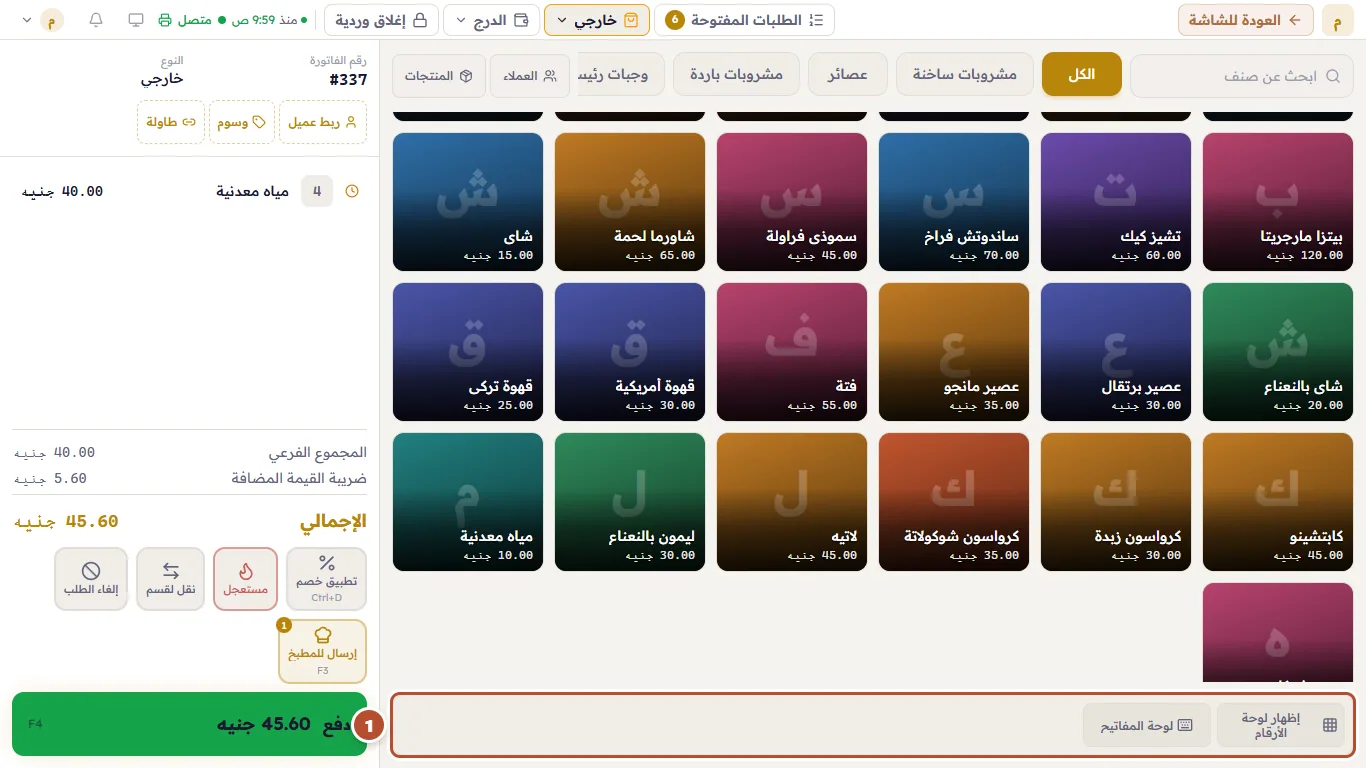This screenshot has width=1366, height=768.
Task: Add قهوة تركى product card
Action: point(468,352)
